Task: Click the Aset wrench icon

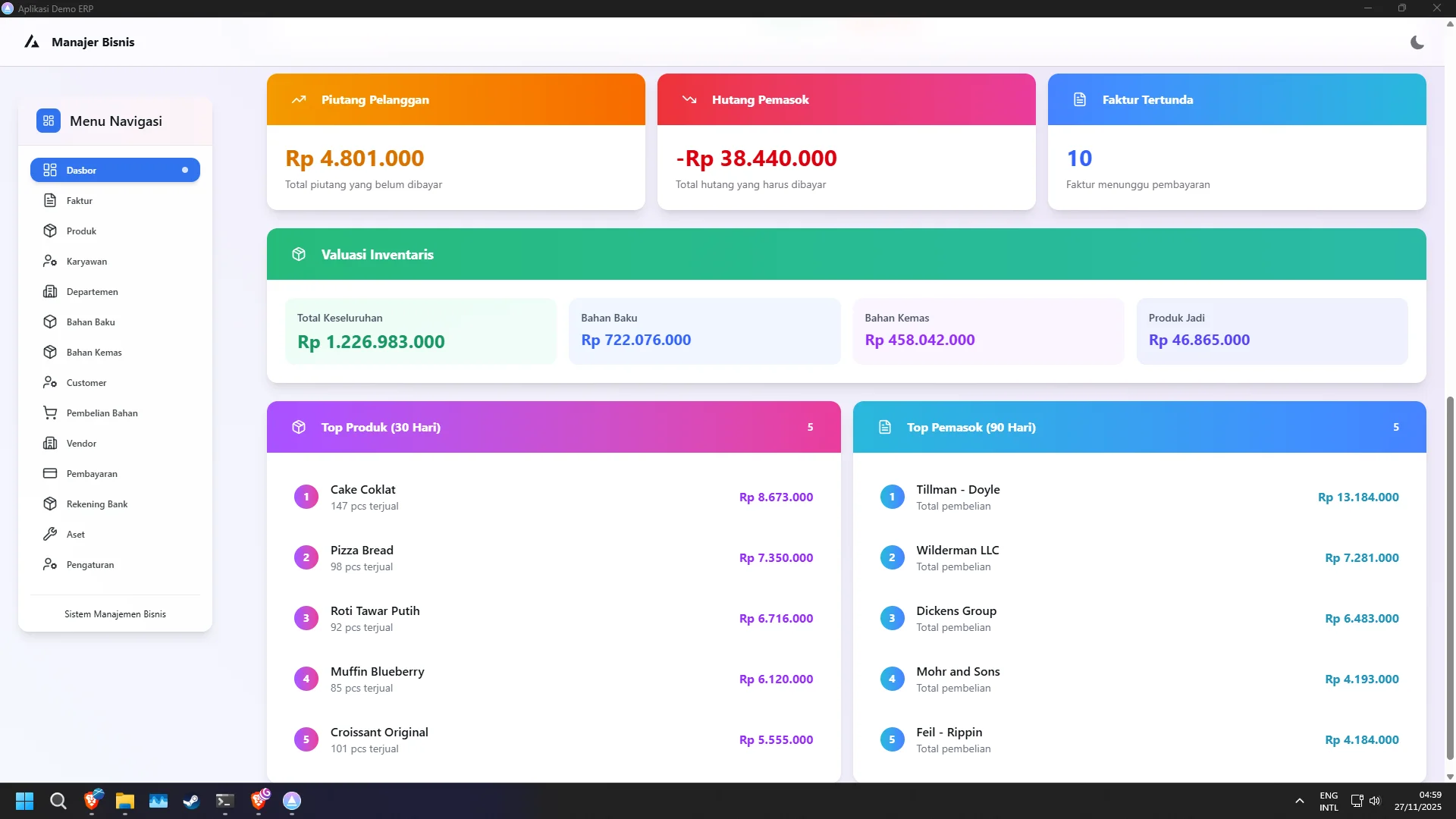Action: coord(50,535)
